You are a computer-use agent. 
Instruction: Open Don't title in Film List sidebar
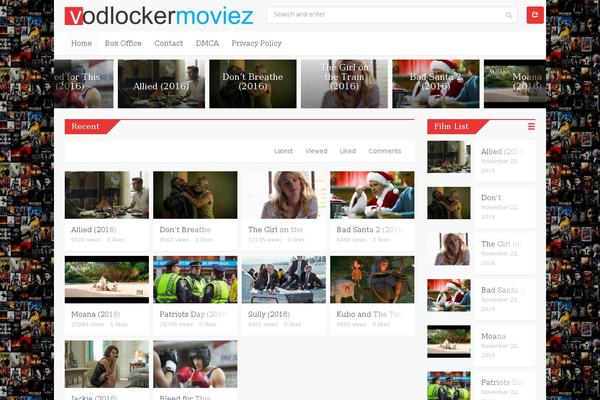(491, 198)
